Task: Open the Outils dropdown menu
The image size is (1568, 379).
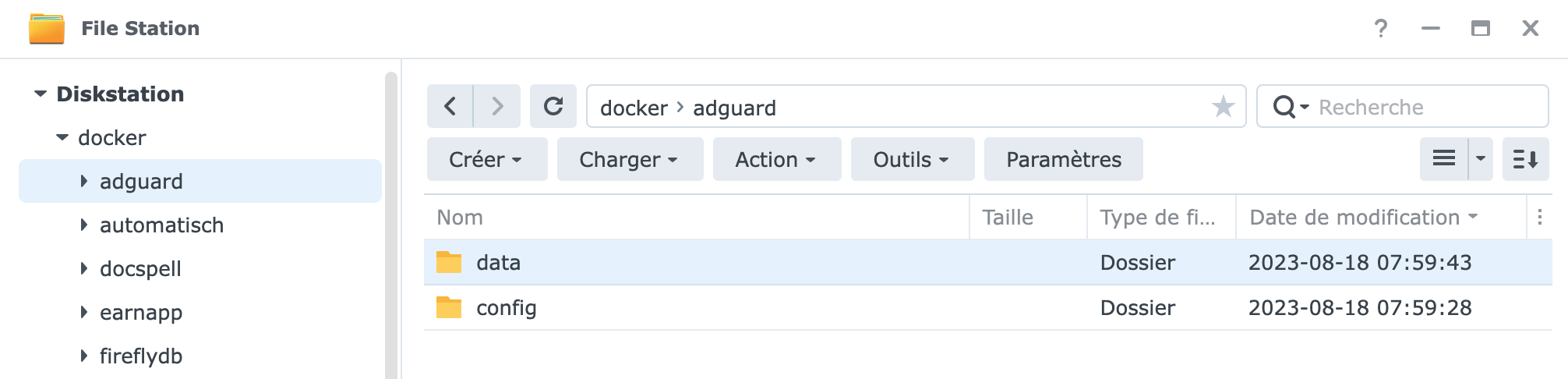Action: pyautogui.click(x=913, y=159)
